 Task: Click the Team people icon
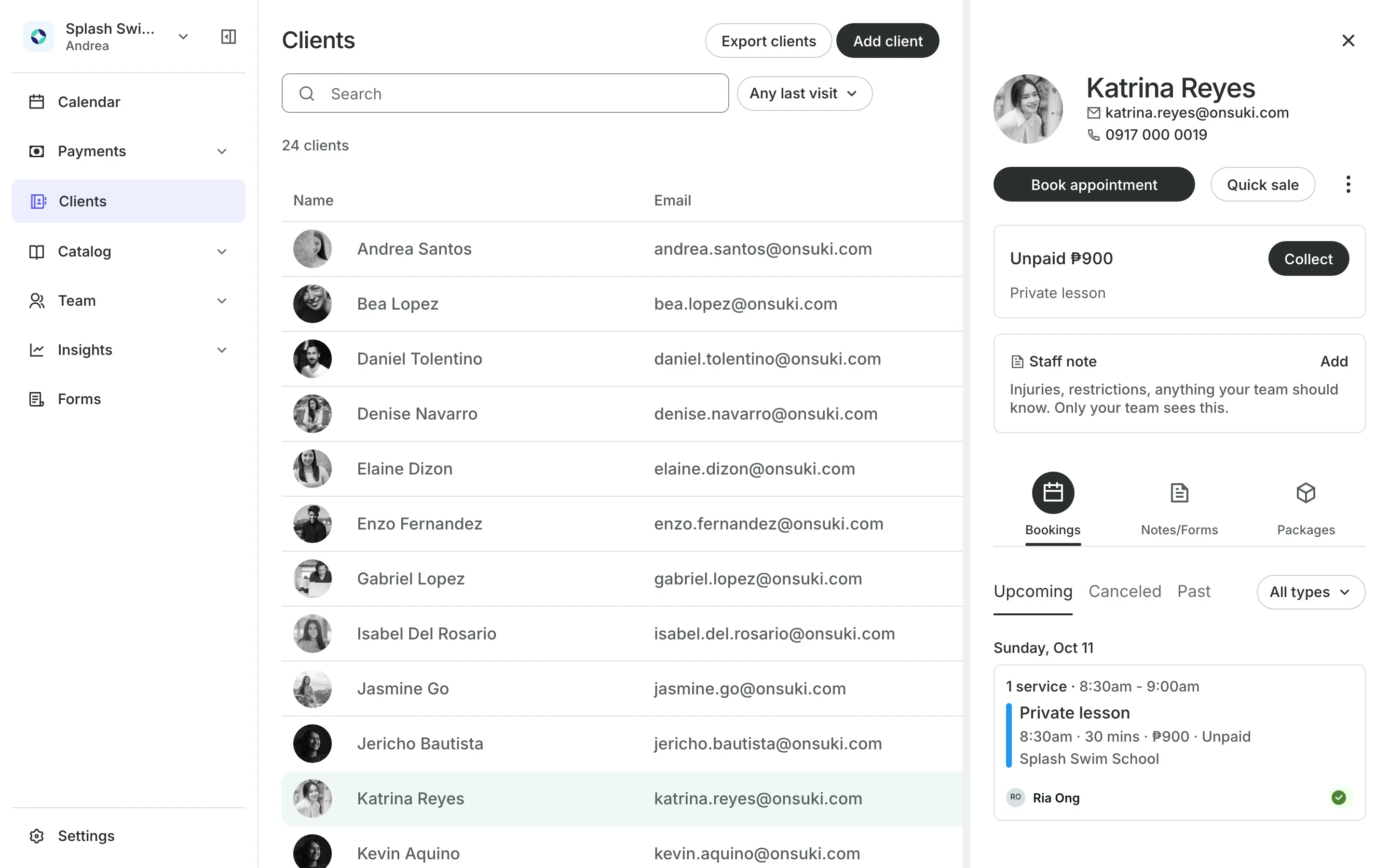[x=37, y=301]
